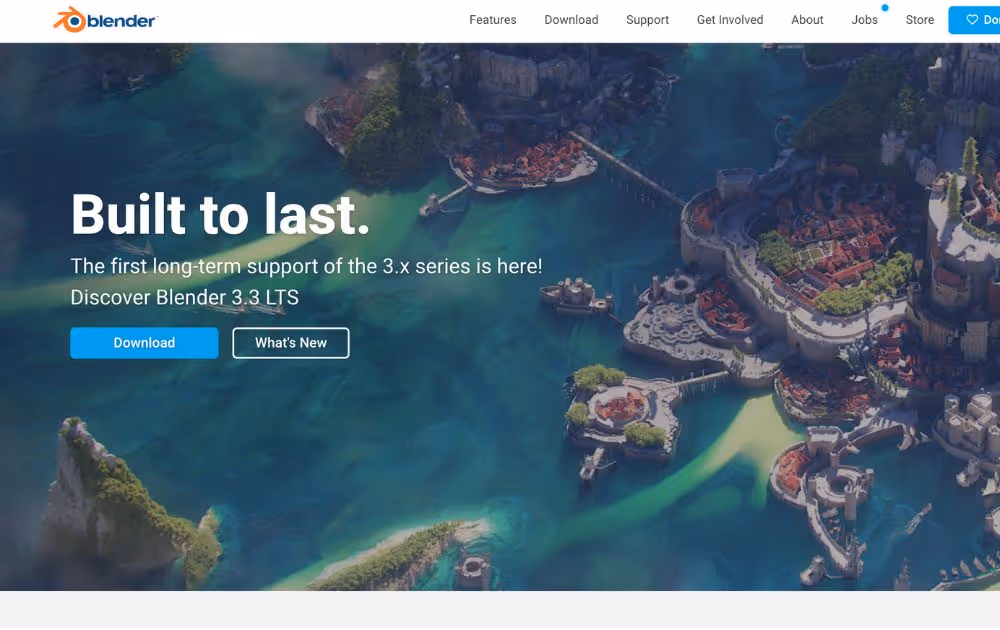Viewport: 1000px width, 630px height.
Task: Select the About navigation link
Action: (x=807, y=20)
